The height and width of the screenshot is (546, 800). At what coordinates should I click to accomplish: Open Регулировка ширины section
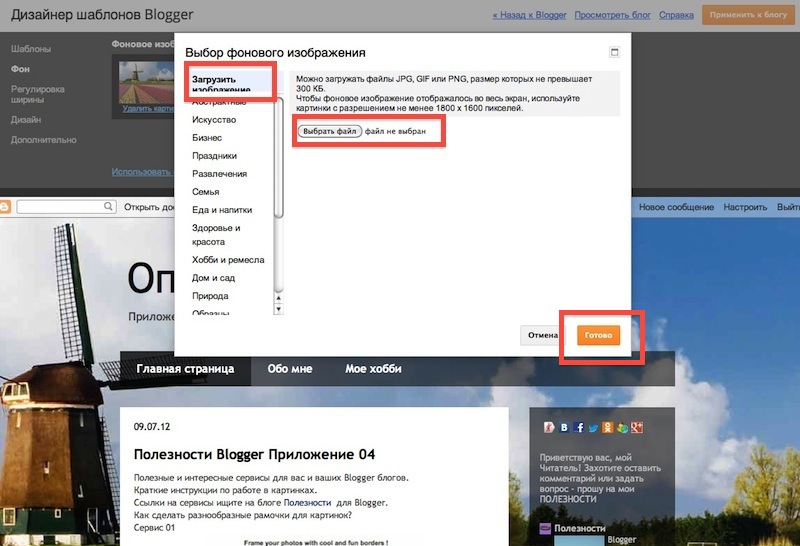pyautogui.click(x=38, y=94)
